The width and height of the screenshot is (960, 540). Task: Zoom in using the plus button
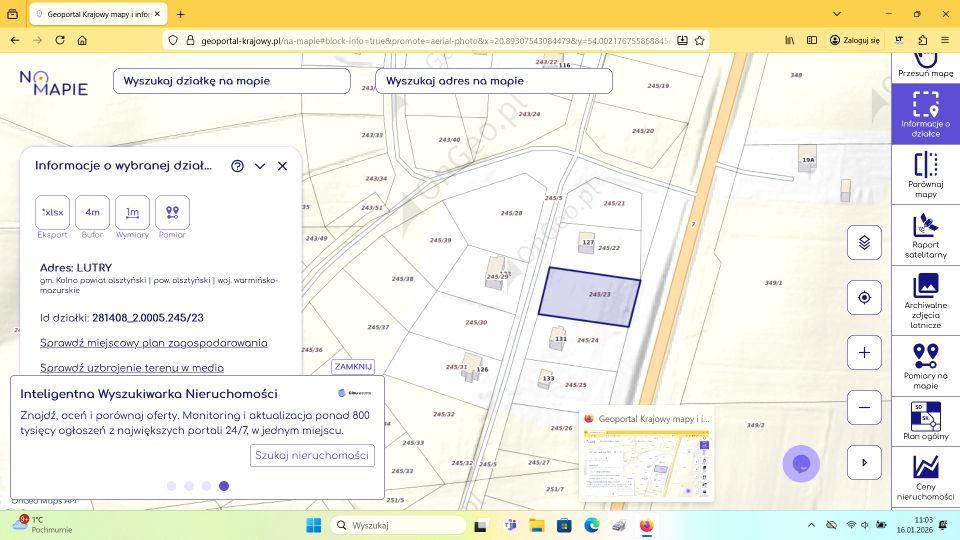coord(864,353)
